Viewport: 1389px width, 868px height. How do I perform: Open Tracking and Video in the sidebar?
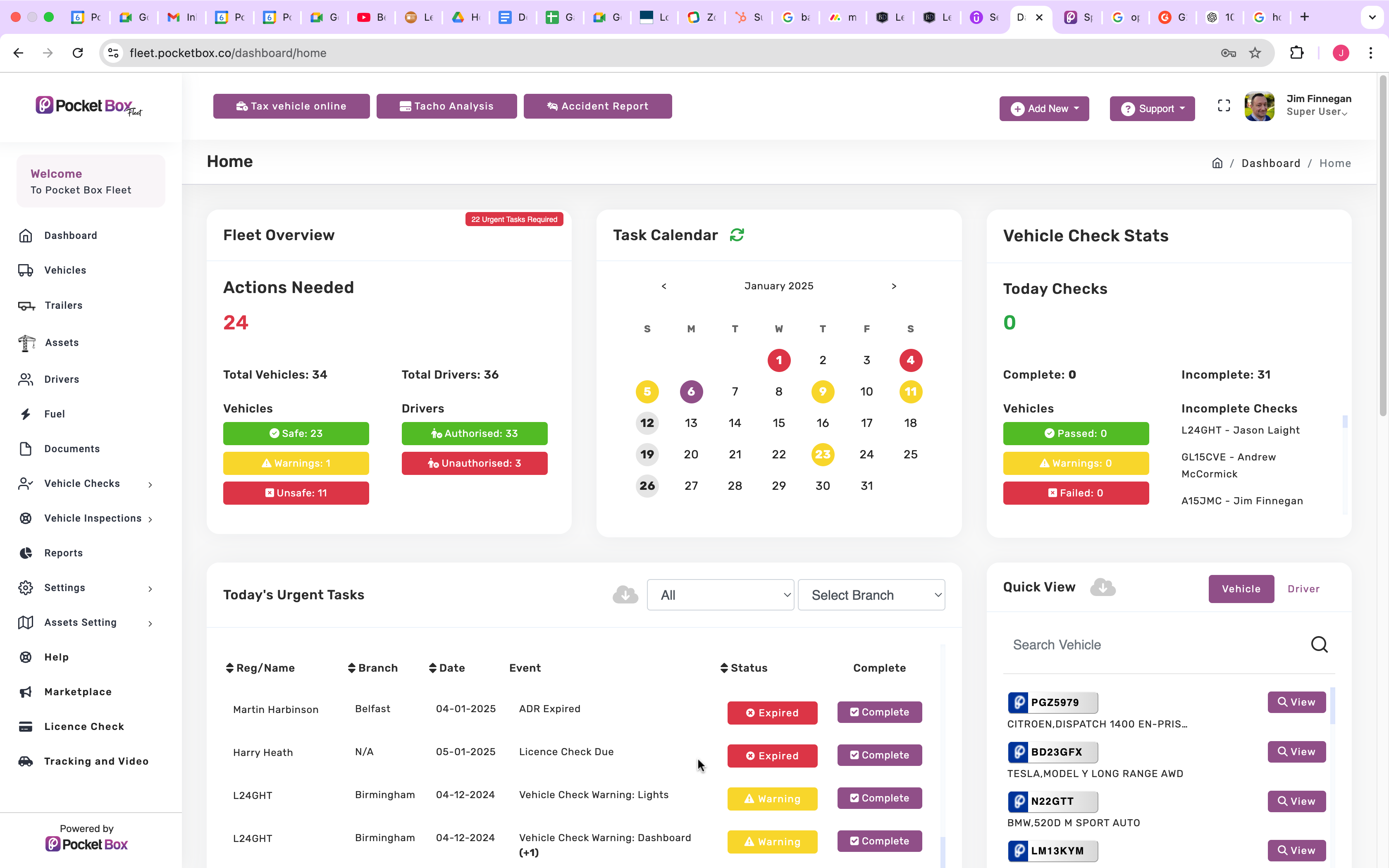point(96,761)
